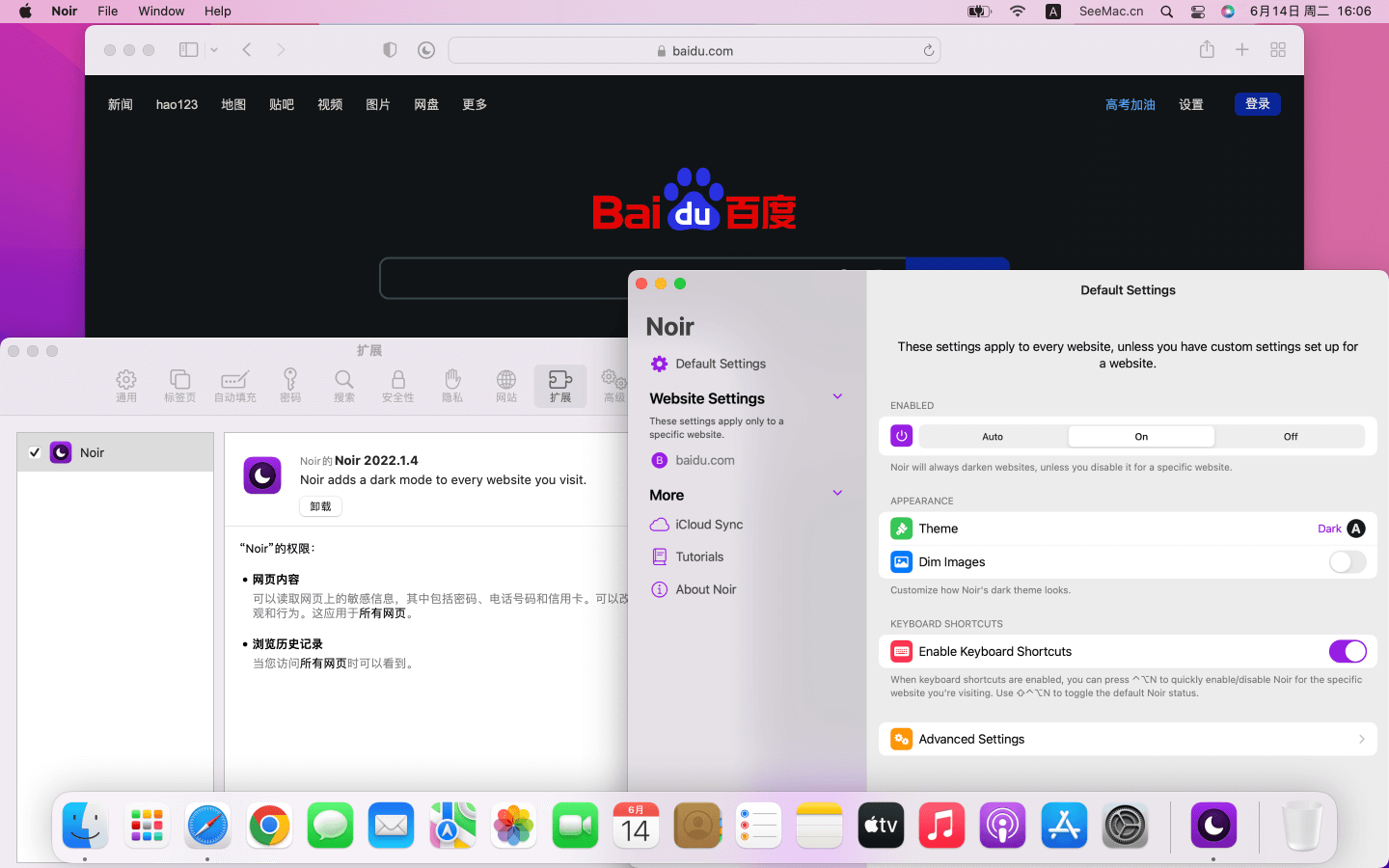The width and height of the screenshot is (1389, 868).
Task: Collapse the Website Settings section chevron
Action: tap(837, 396)
